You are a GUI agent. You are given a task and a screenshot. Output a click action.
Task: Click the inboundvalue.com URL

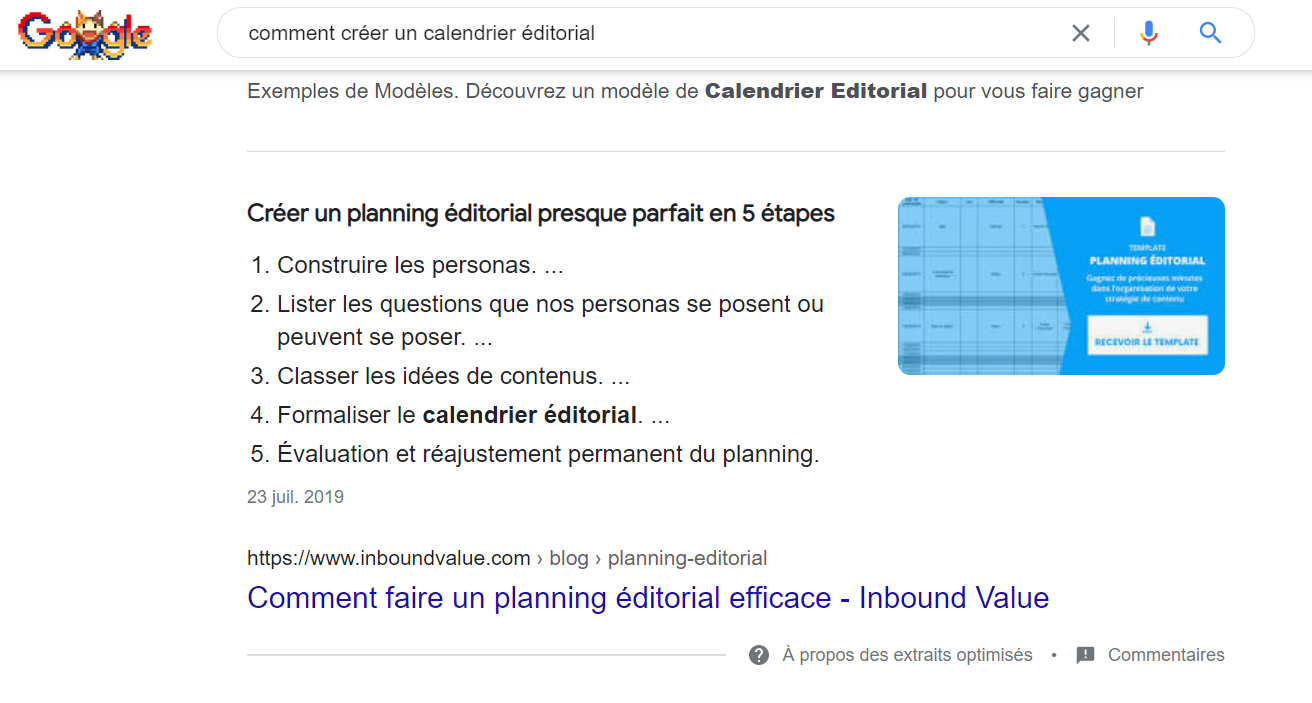(x=389, y=558)
